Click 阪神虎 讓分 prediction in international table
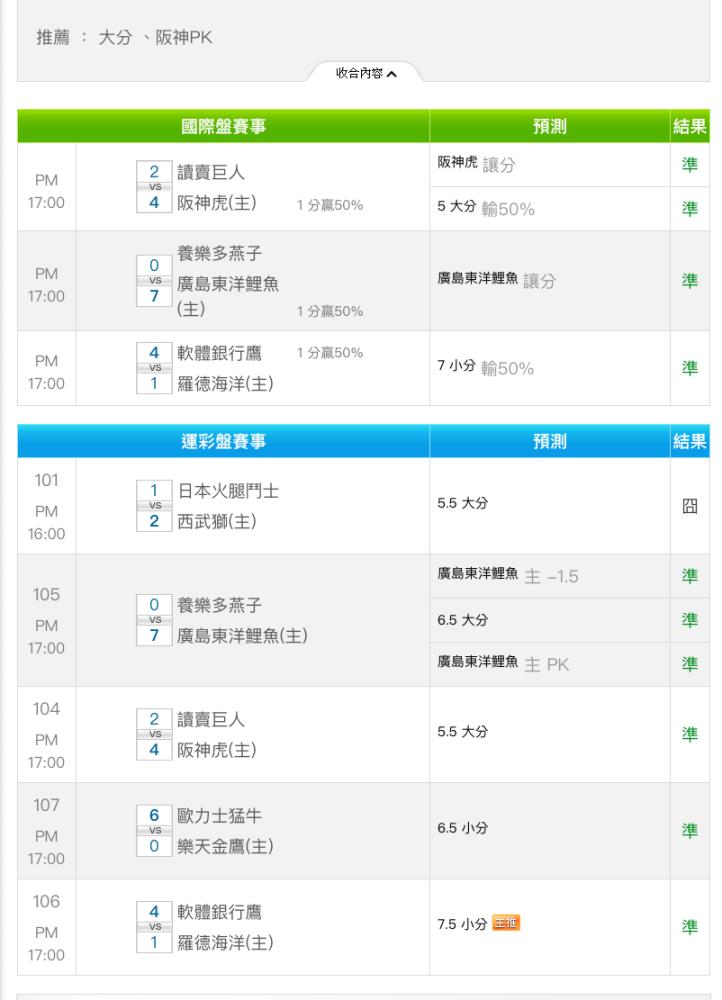This screenshot has height=1000, width=722. [x=476, y=164]
